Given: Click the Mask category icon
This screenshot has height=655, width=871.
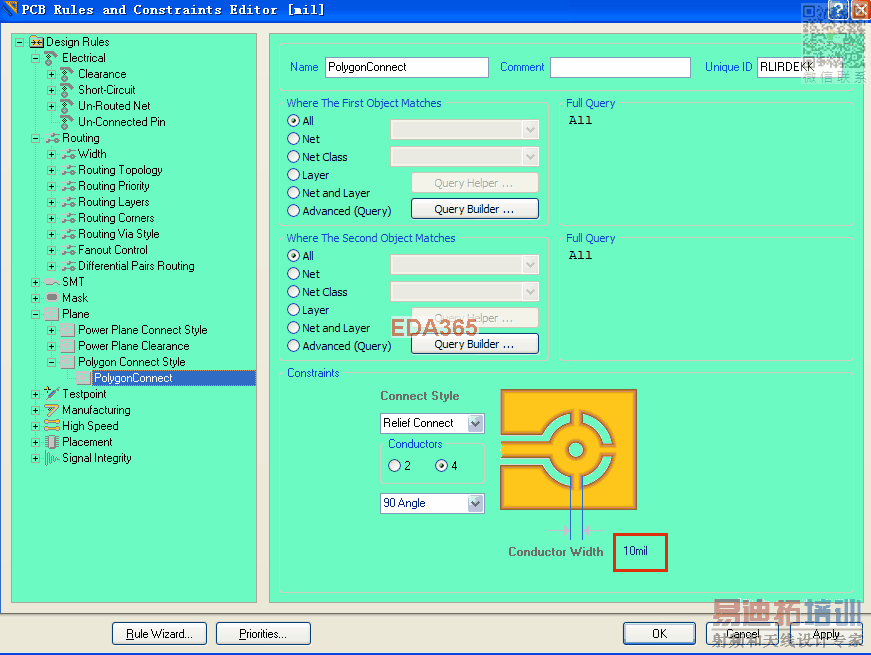Looking at the screenshot, I should tap(52, 298).
